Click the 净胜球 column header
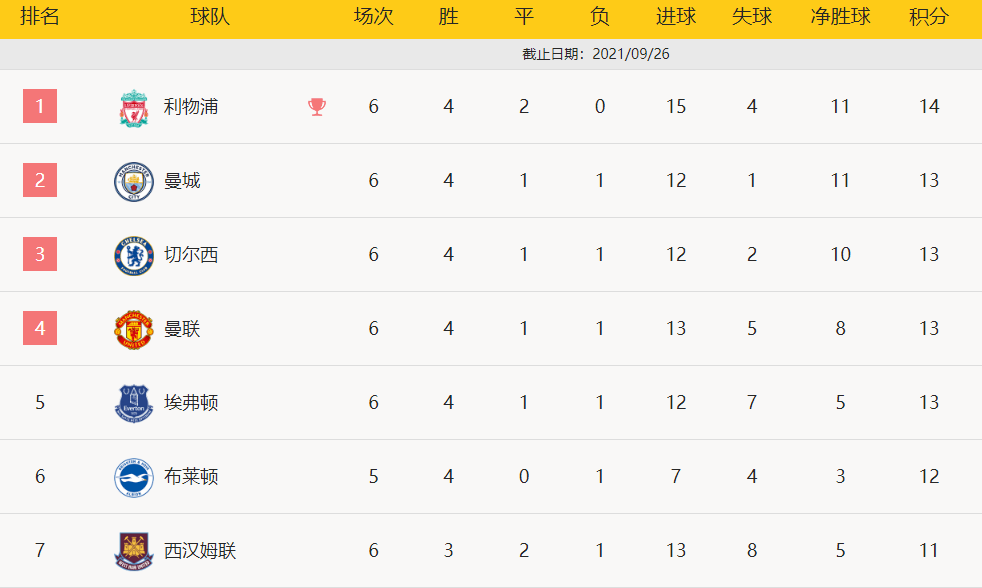 [x=840, y=18]
